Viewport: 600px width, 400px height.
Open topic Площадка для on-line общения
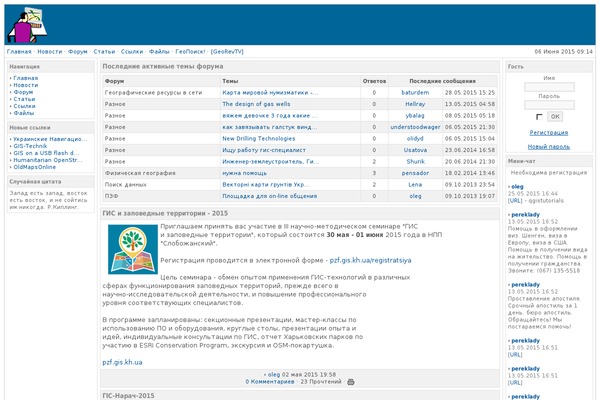[x=270, y=196]
